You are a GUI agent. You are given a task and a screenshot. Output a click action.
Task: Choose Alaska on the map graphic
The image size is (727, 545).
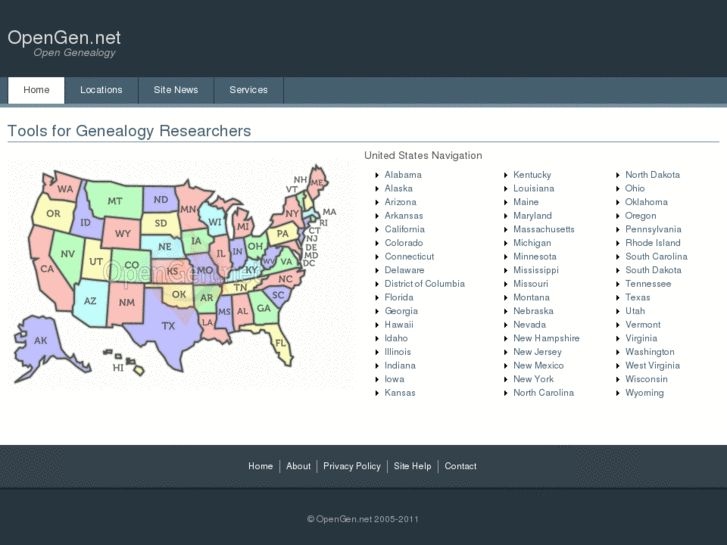41,341
